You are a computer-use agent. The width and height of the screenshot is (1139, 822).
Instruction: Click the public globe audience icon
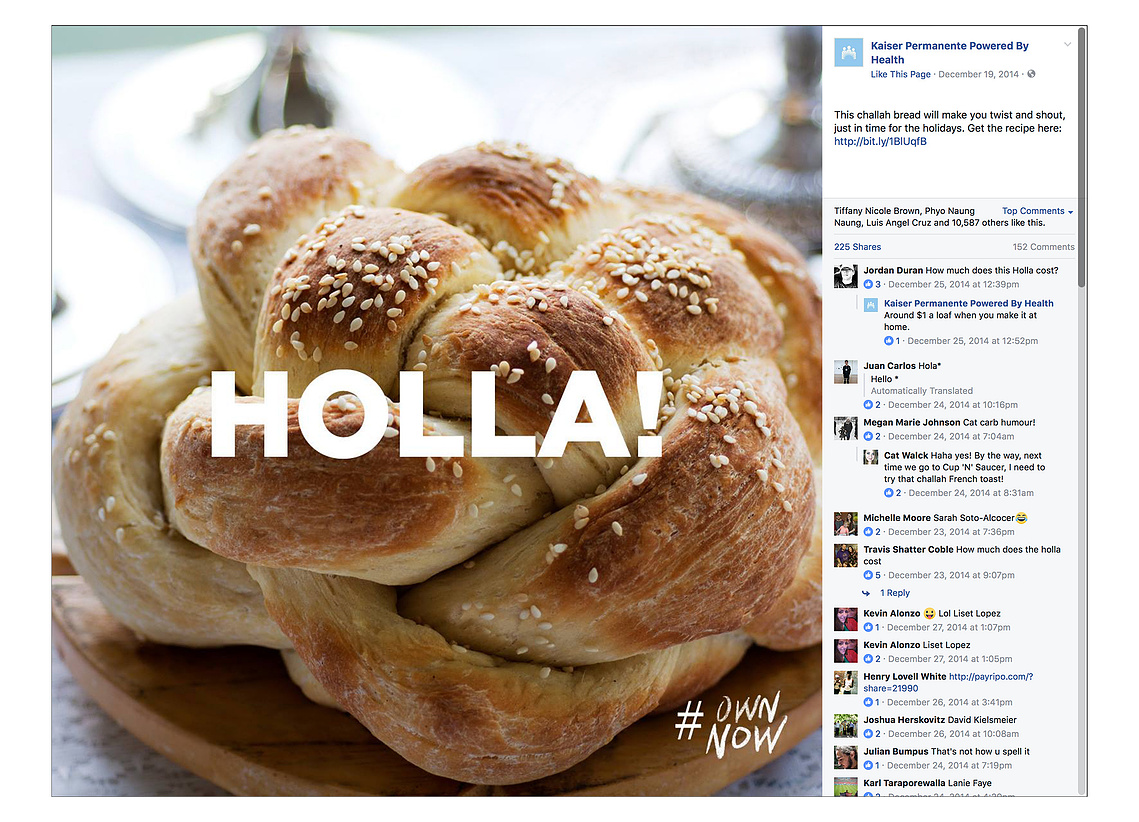(x=1031, y=74)
